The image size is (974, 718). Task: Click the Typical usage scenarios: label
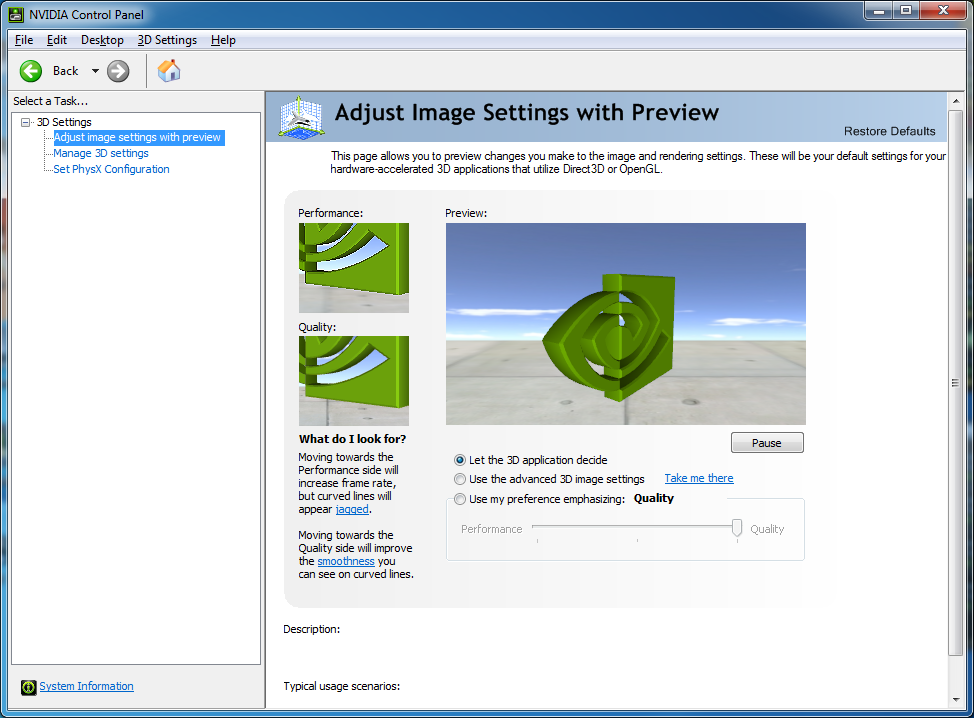pos(342,686)
